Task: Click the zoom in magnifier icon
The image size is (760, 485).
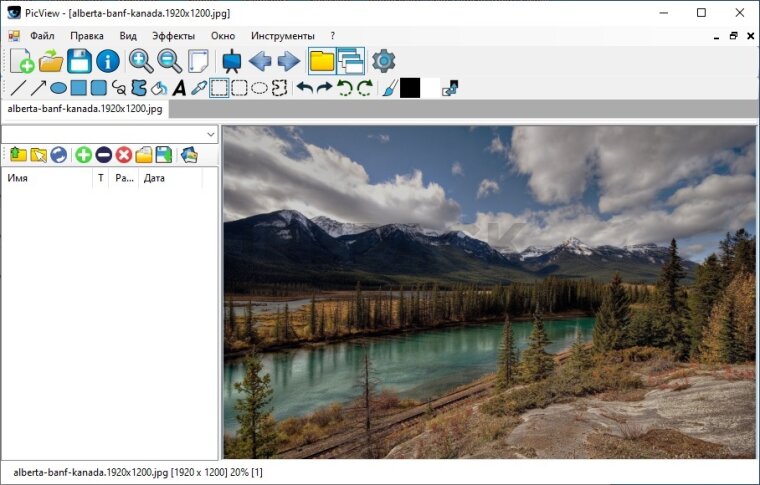Action: pyautogui.click(x=141, y=61)
